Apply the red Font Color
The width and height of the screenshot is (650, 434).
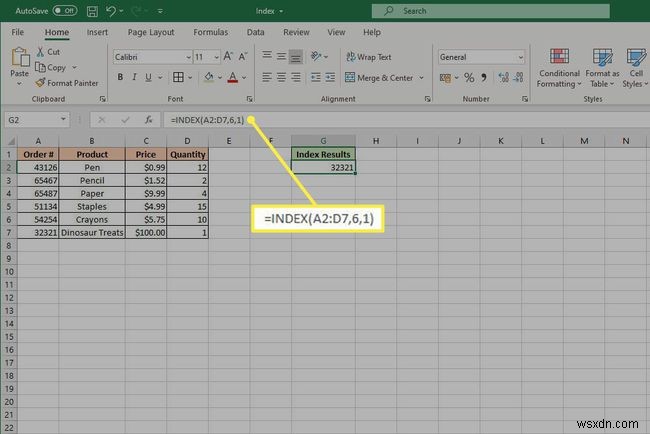[233, 77]
